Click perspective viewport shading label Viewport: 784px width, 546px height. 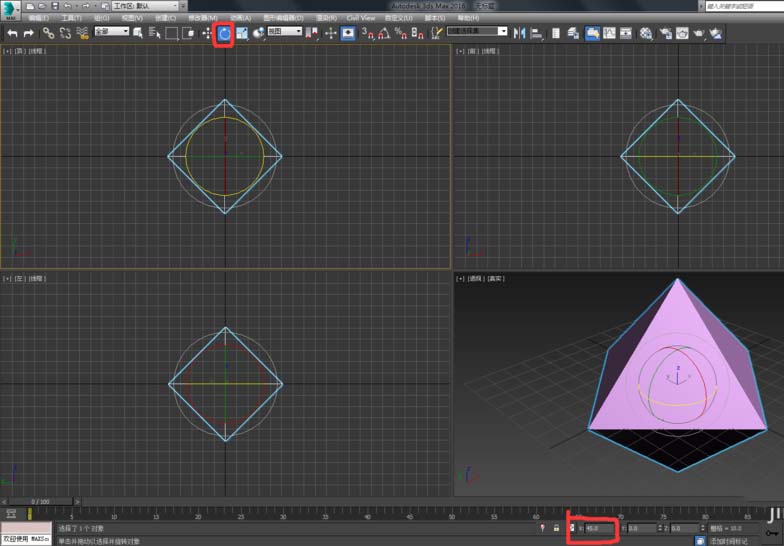tap(496, 278)
